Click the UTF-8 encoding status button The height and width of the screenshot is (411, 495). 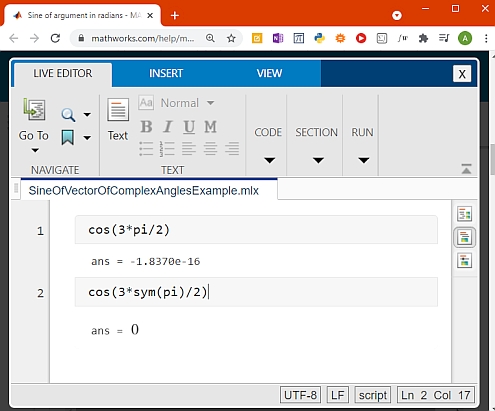click(300, 395)
